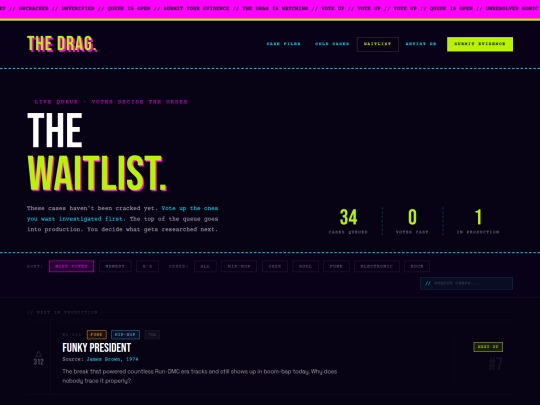Follow the James Brown, 1974 source link
540x405 pixels.
112,359
